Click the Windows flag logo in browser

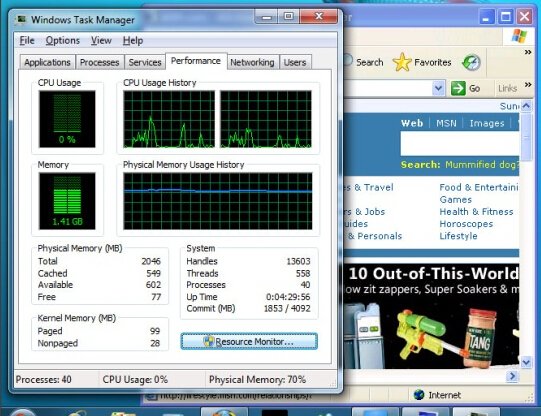(520, 36)
